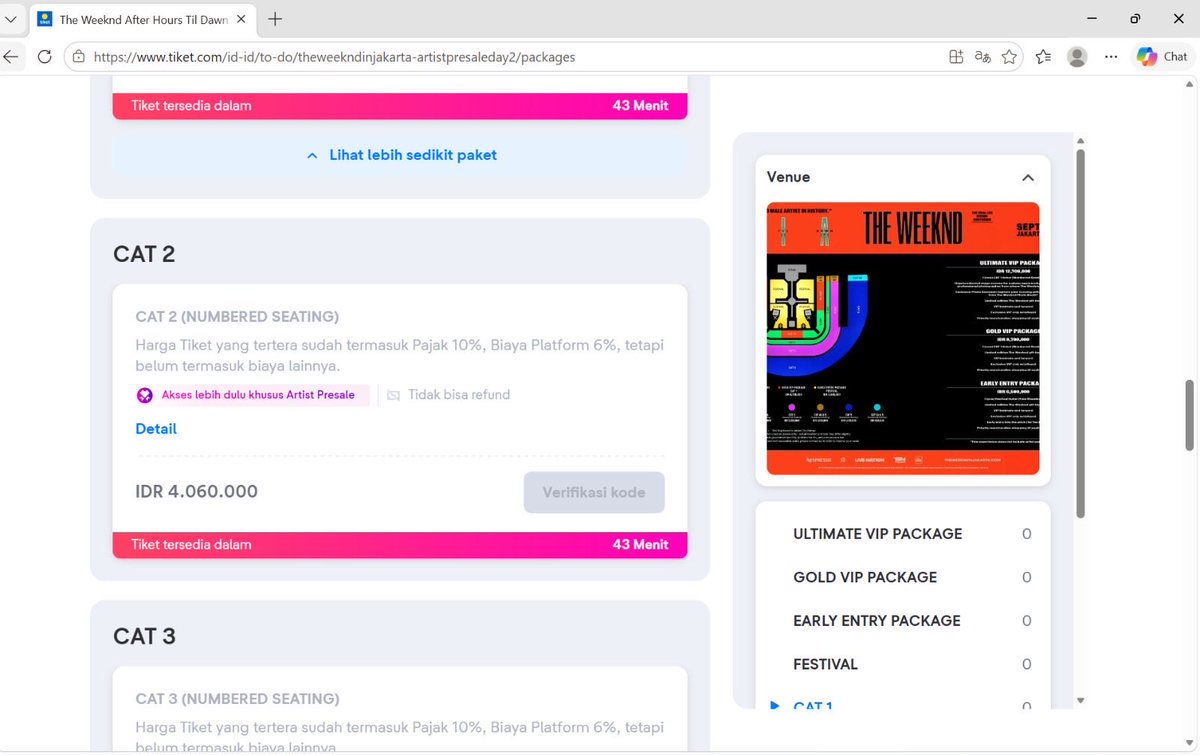The width and height of the screenshot is (1200, 755).
Task: Close The Weeknd After Hours tab
Action: tap(243, 19)
